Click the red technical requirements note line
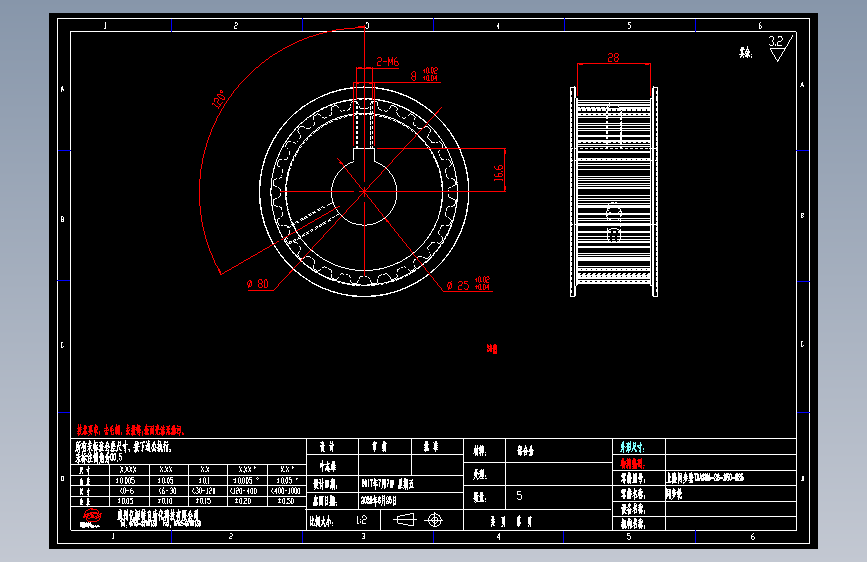The height and width of the screenshot is (562, 867). coord(130,430)
